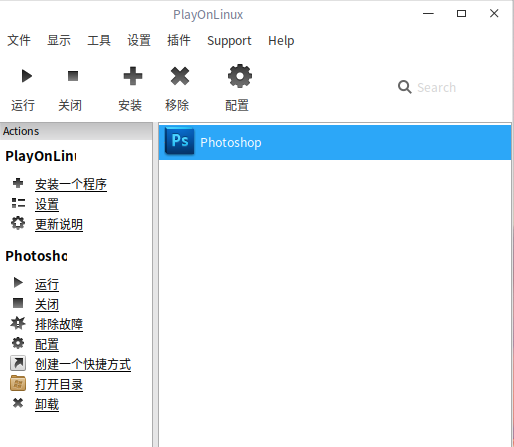Screen dimensions: 514x447
Task: Maximize the PlayOnLinux window
Action: (461, 14)
